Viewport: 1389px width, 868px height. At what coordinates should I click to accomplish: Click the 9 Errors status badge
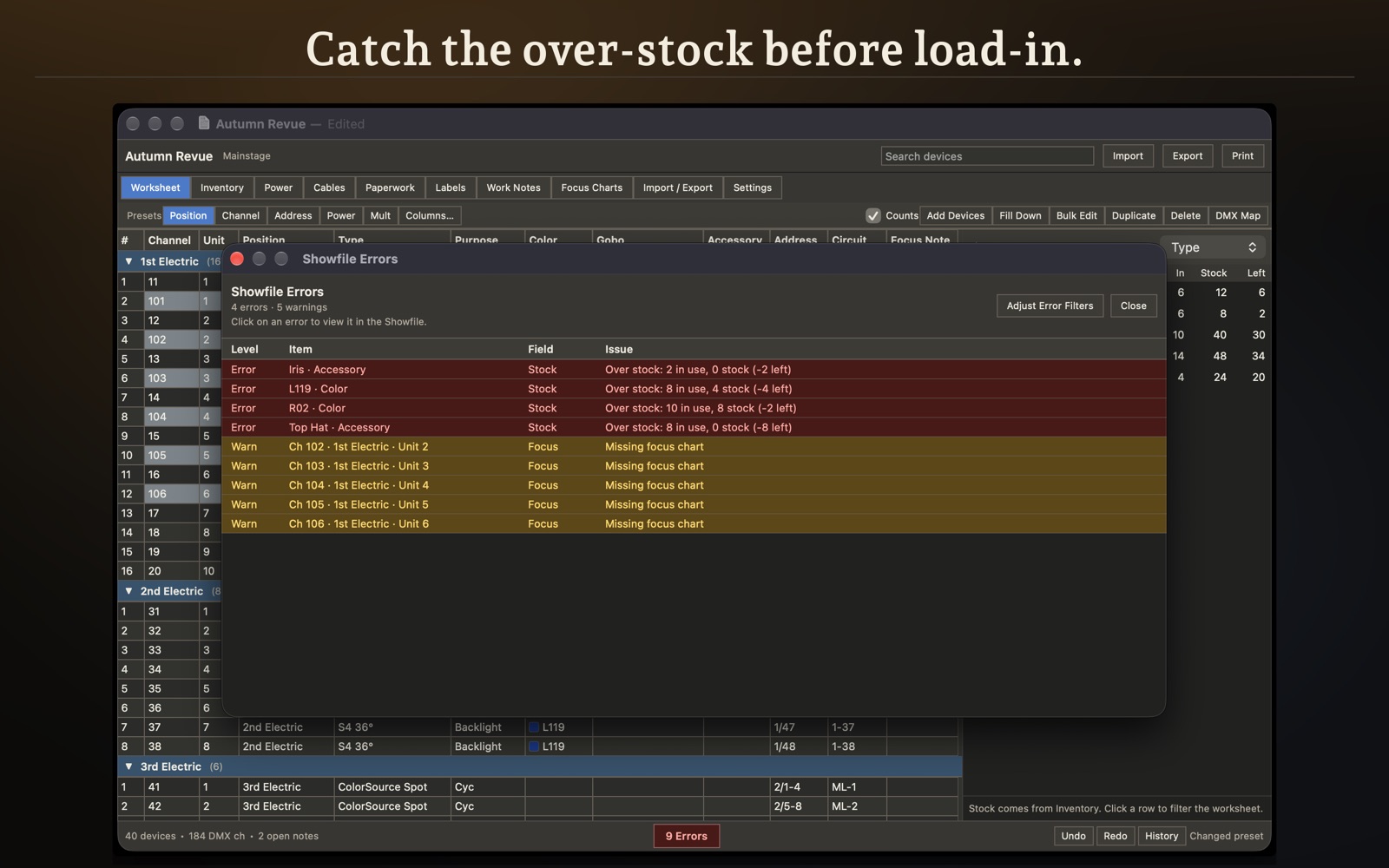click(686, 836)
